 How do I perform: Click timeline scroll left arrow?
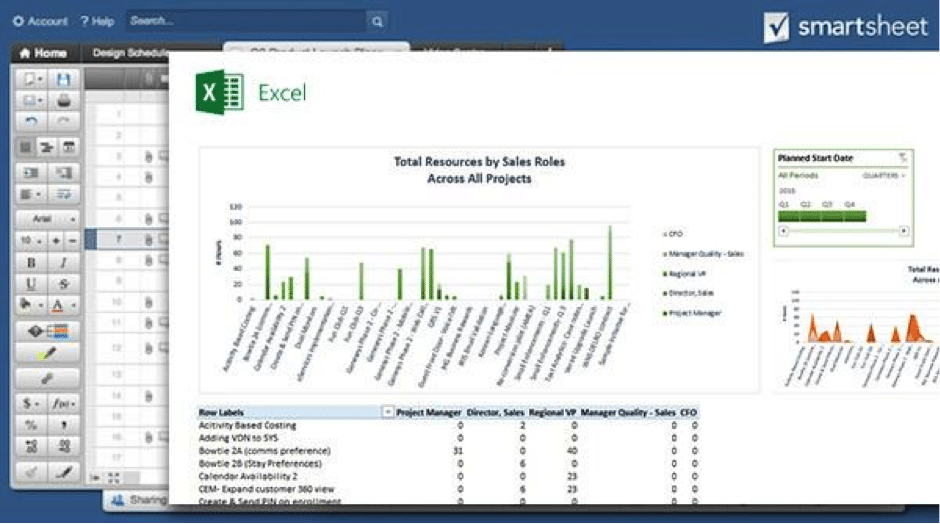point(783,231)
